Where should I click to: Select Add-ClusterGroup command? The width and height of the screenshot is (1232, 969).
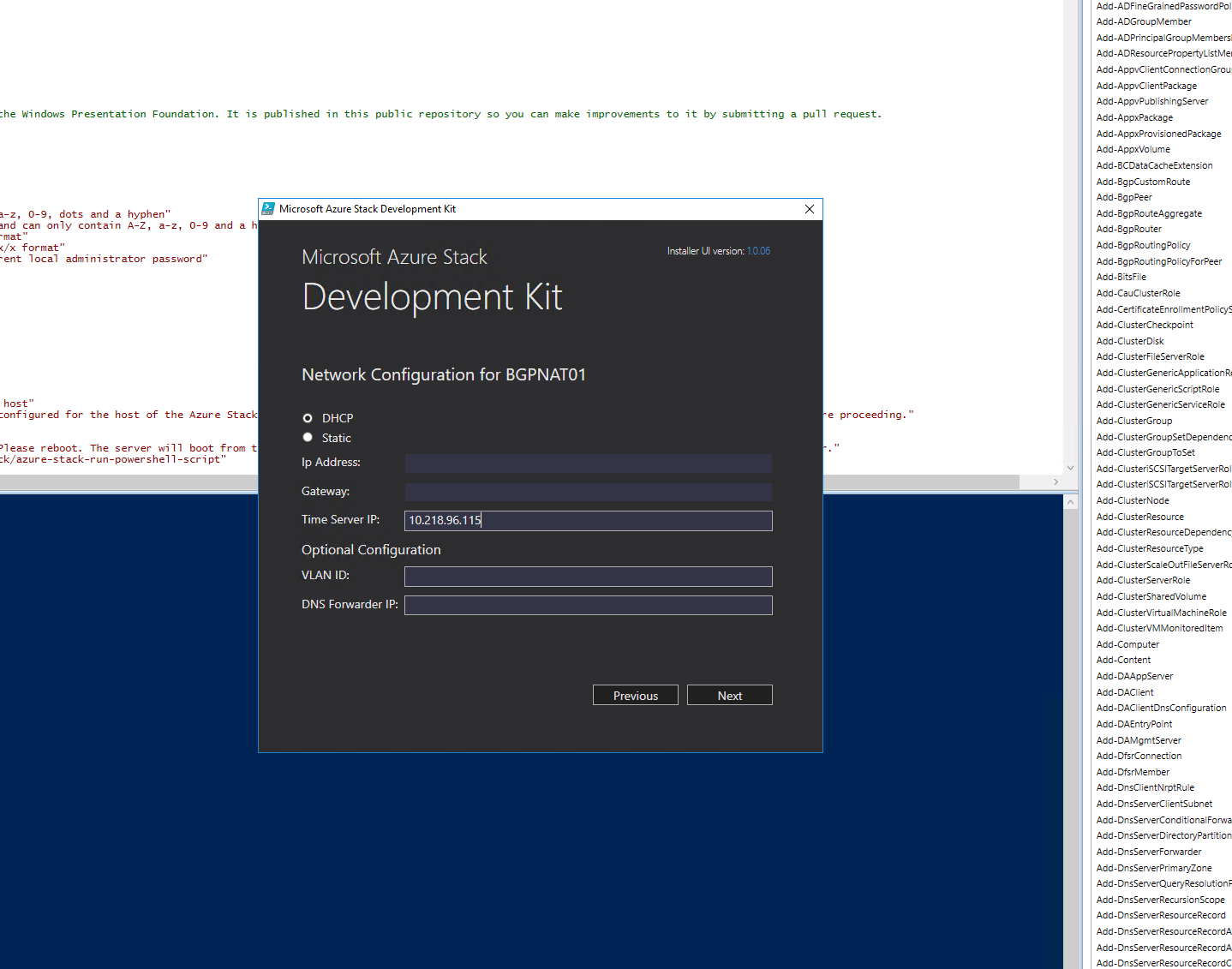click(1134, 421)
